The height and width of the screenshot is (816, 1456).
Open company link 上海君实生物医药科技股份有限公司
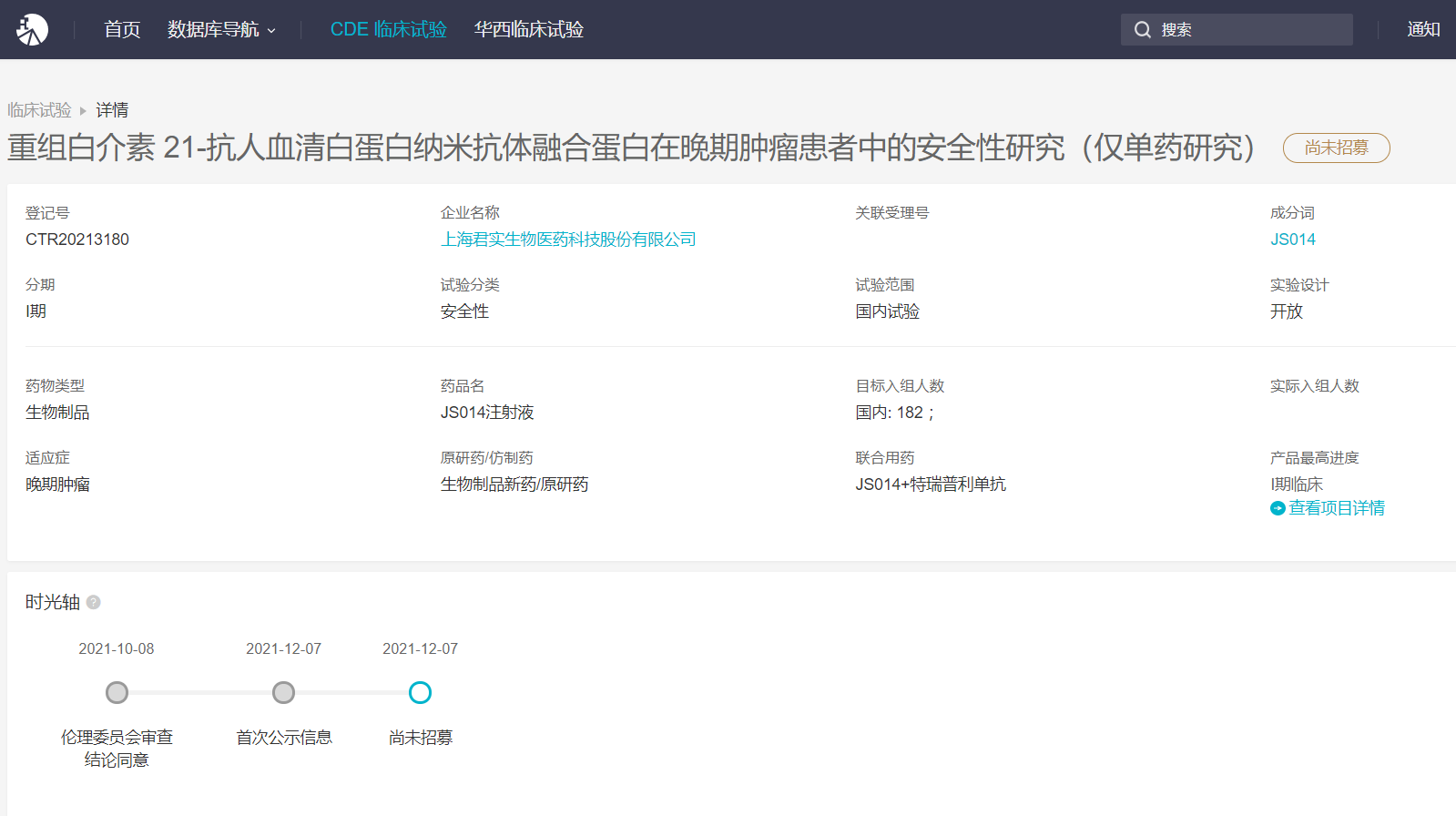[x=568, y=240]
